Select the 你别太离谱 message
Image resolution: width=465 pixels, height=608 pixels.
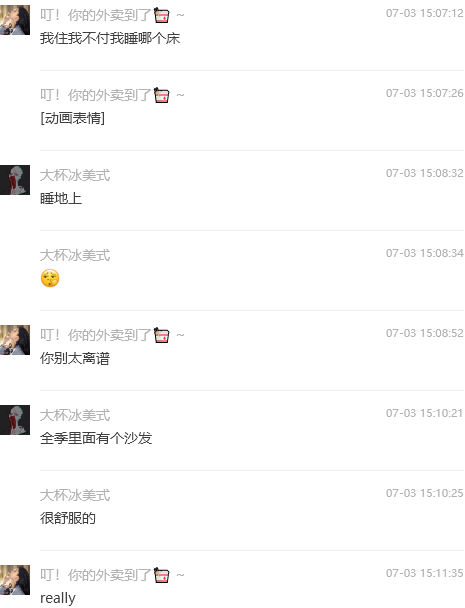pos(75,358)
